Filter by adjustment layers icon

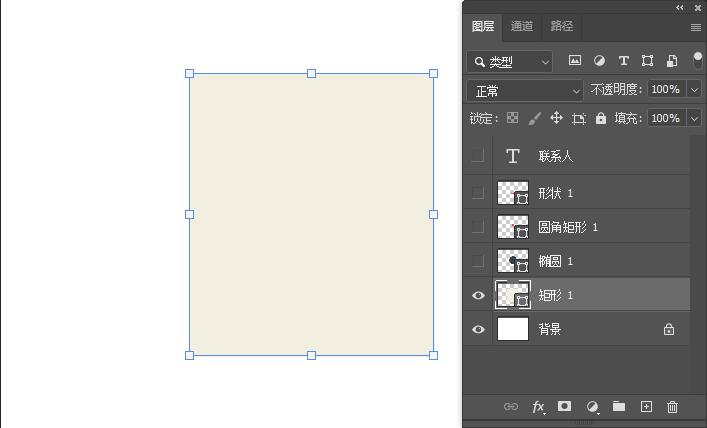coord(599,60)
